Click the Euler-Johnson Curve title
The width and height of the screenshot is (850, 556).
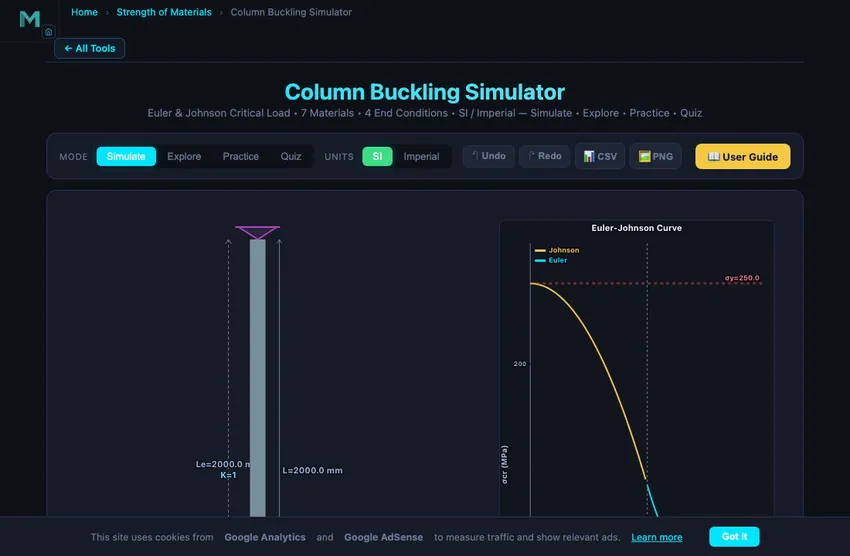click(636, 228)
